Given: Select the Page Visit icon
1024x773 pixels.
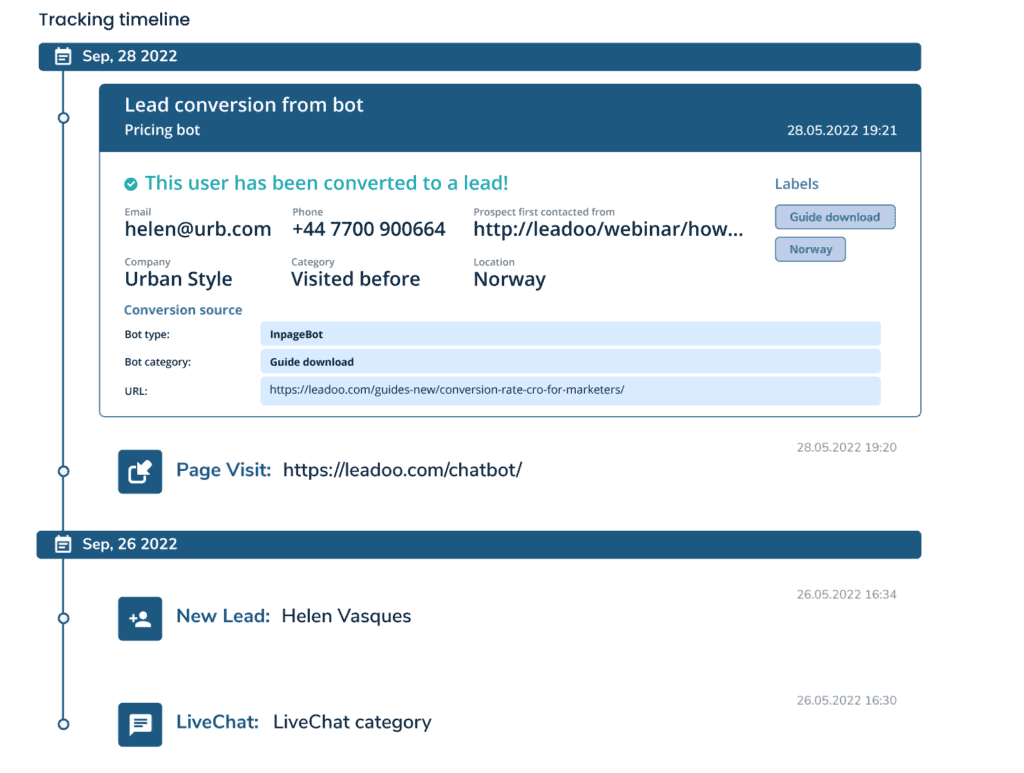Looking at the screenshot, I should pos(139,470).
